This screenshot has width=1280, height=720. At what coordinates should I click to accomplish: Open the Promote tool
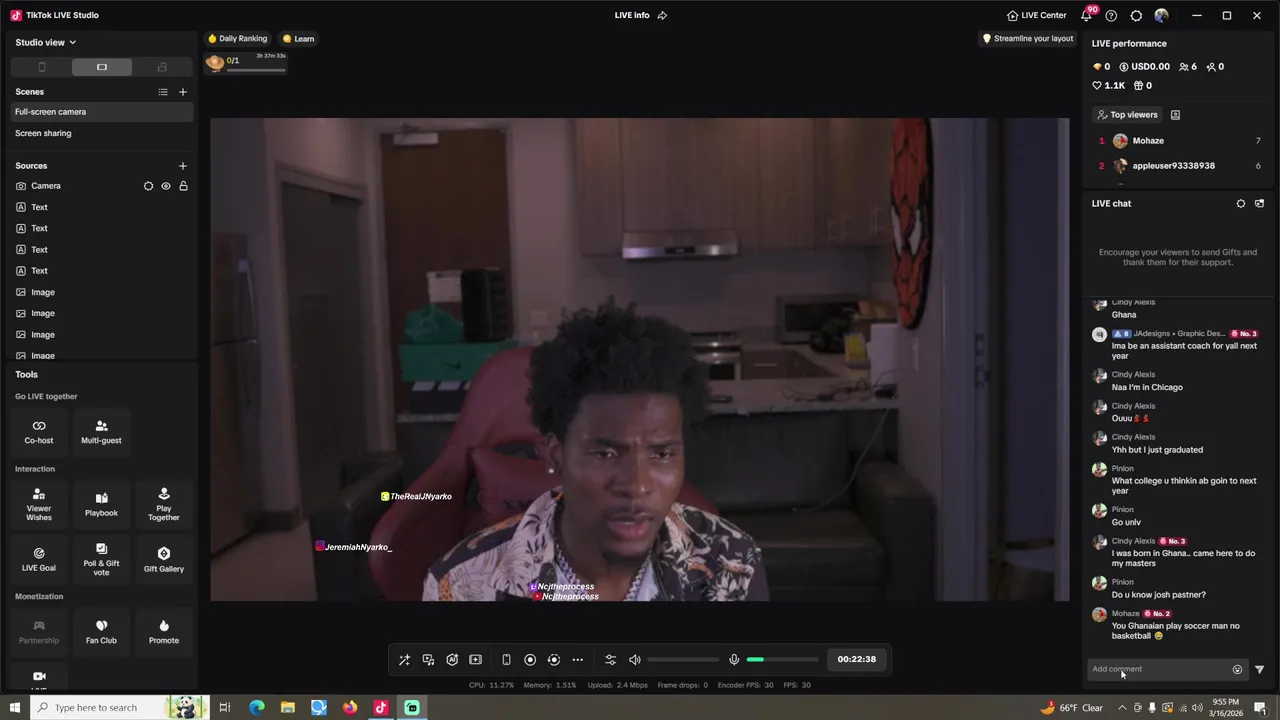pyautogui.click(x=164, y=632)
